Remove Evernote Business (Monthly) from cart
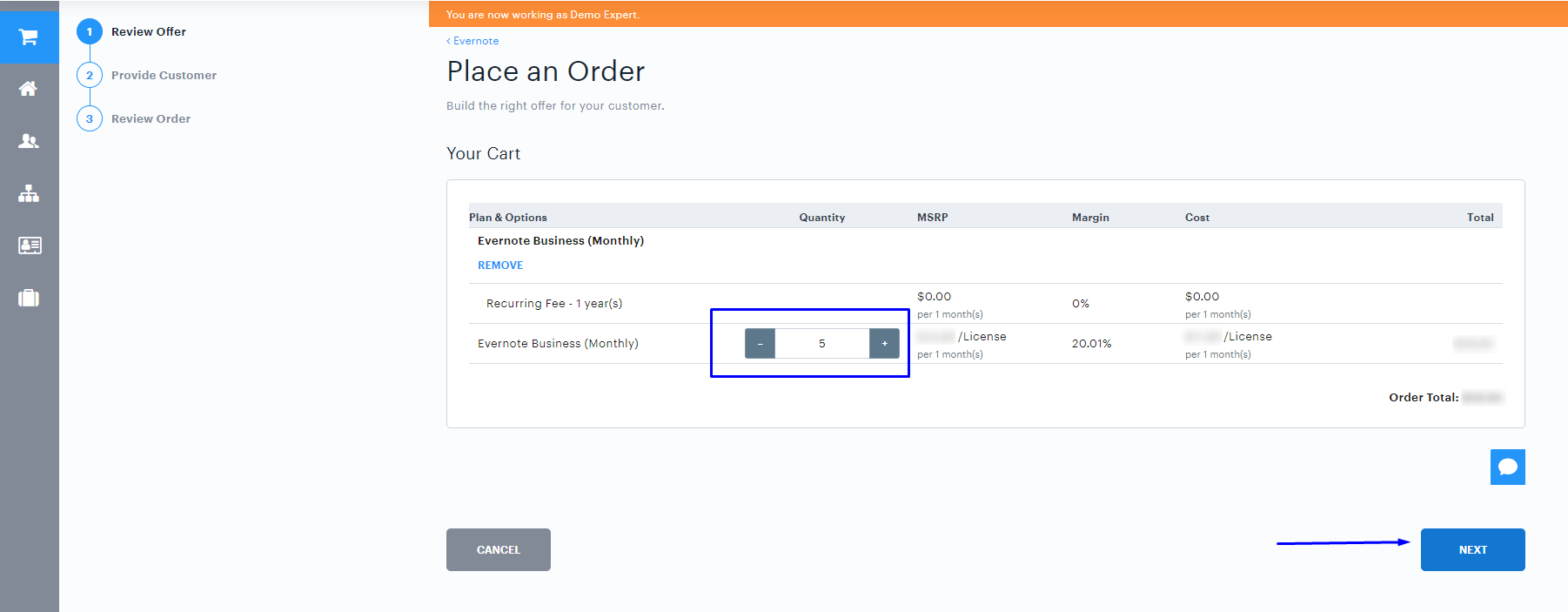The width and height of the screenshot is (1568, 612). point(500,266)
